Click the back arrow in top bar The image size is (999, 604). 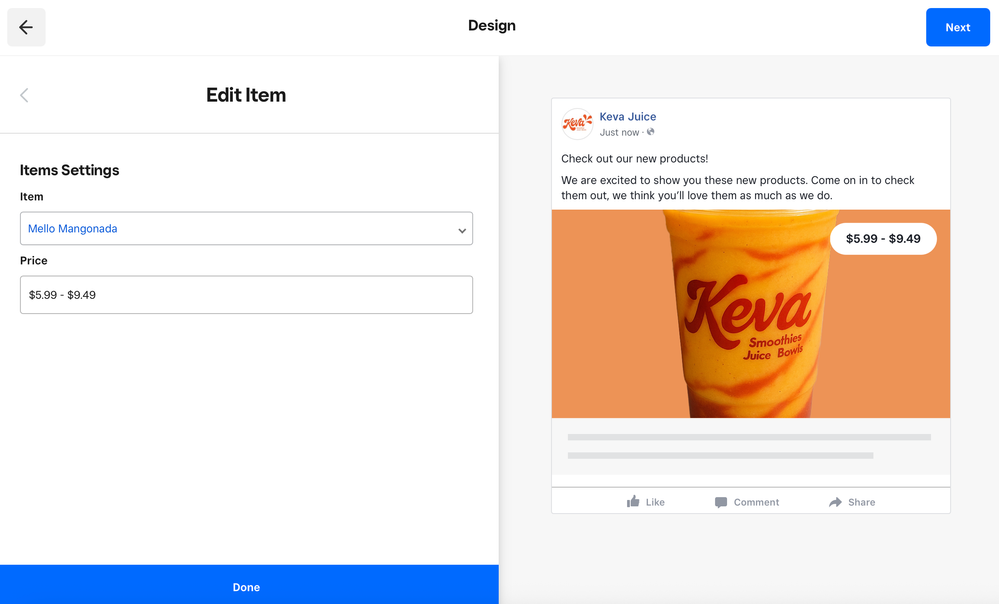26,27
